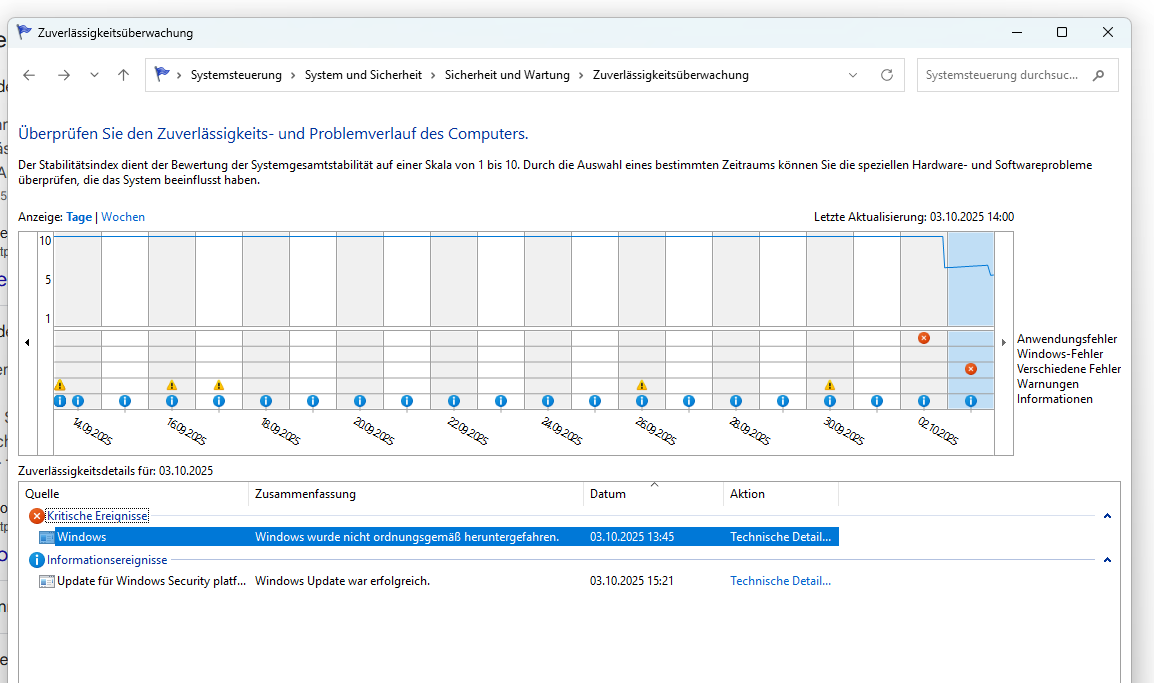The image size is (1154, 683).
Task: Click the flag icon in the address bar
Action: [162, 74]
